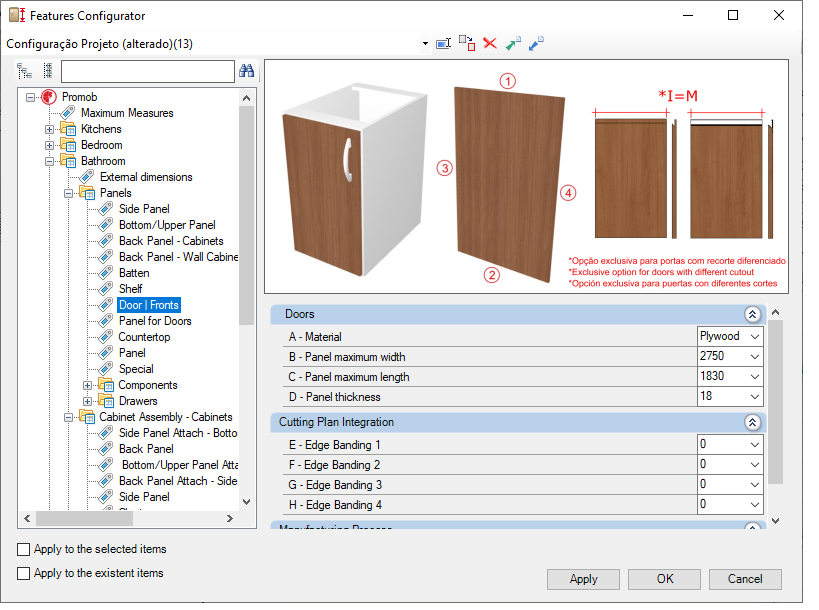Image resolution: width=819 pixels, height=610 pixels.
Task: Open the Edge Banding 4 dropdown
Action: pos(755,505)
